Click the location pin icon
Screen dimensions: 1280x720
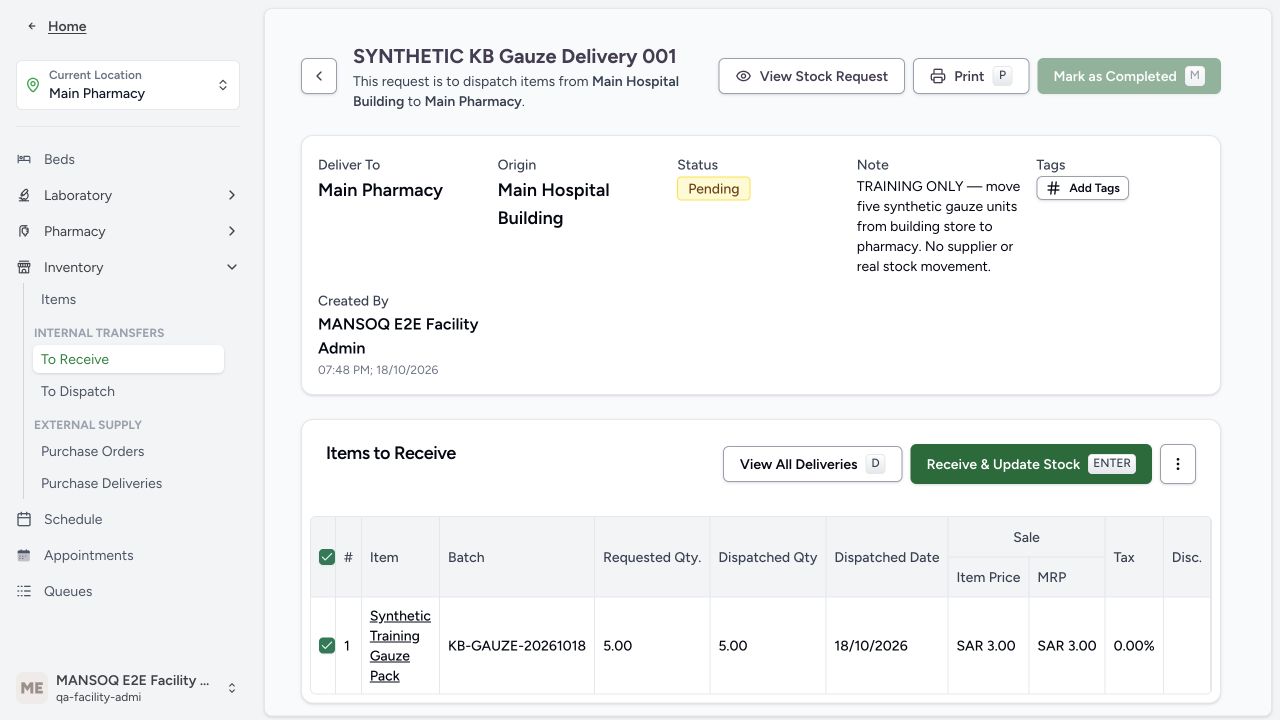(x=32, y=85)
